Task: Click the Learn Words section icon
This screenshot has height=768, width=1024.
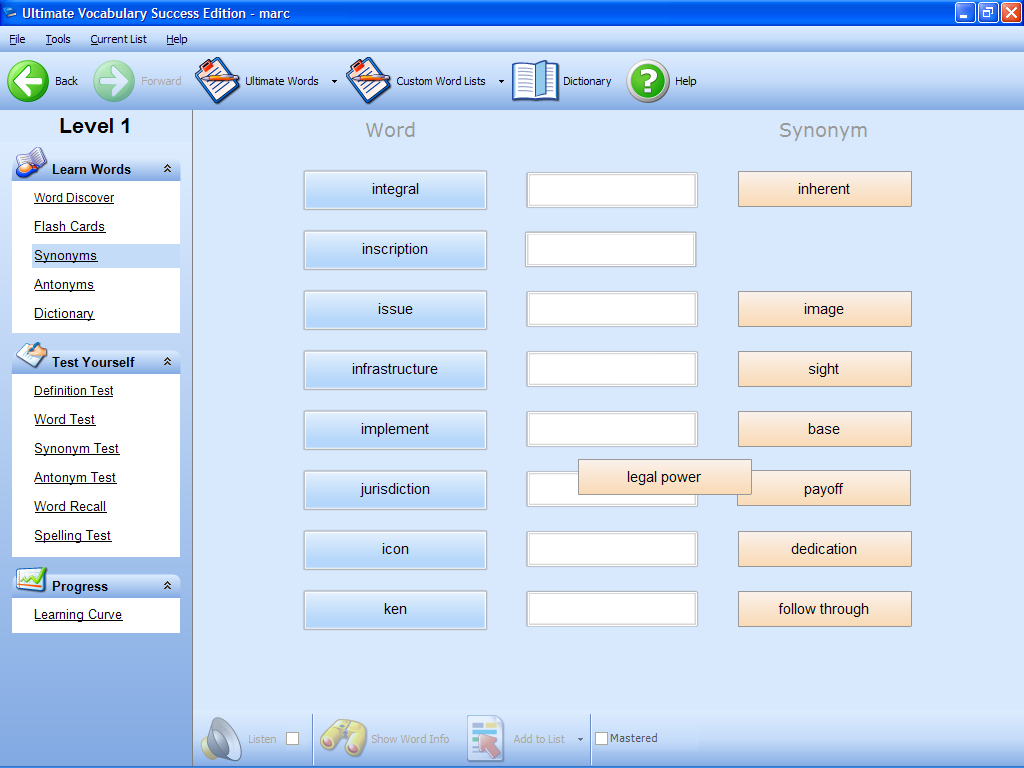Action: [x=31, y=163]
